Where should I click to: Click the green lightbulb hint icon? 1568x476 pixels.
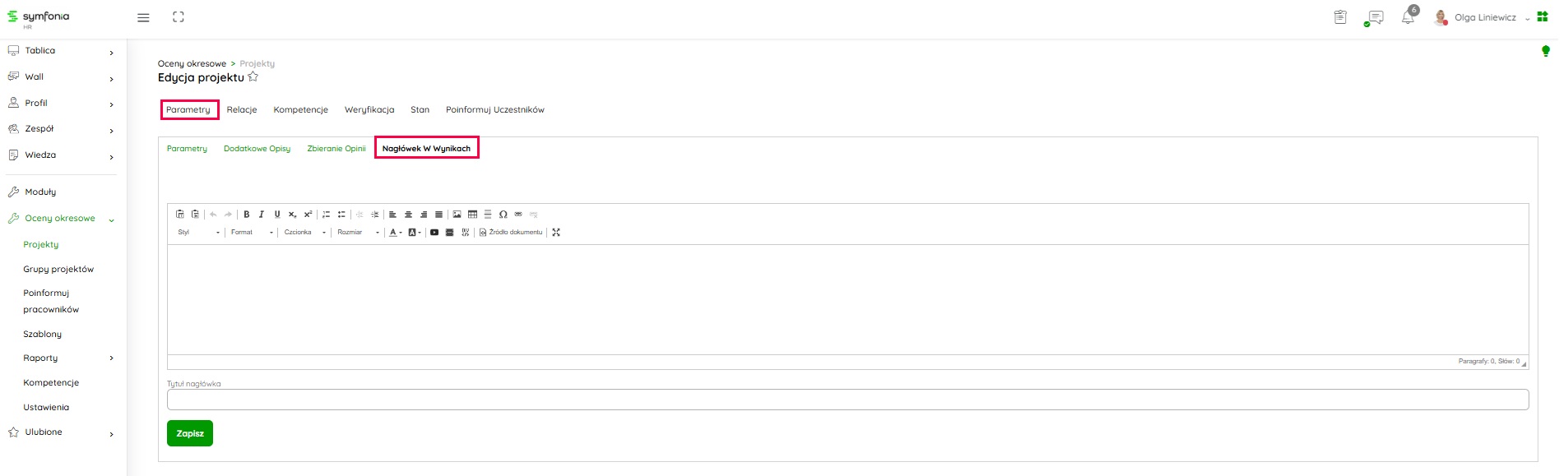[x=1545, y=51]
